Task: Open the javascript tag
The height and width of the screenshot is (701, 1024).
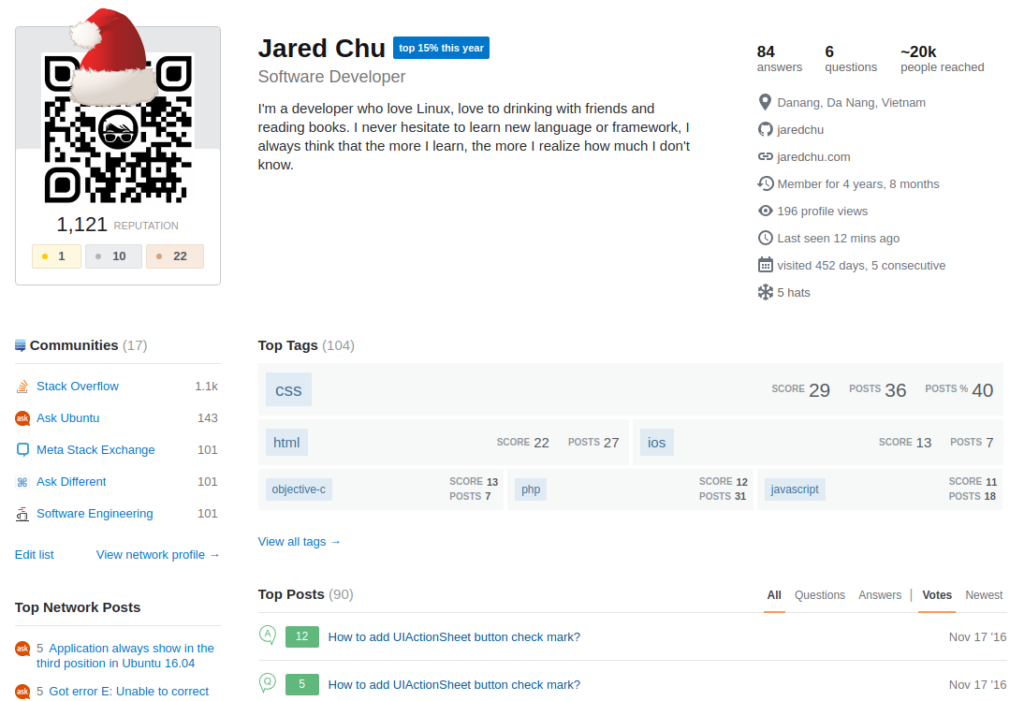Action: (794, 489)
